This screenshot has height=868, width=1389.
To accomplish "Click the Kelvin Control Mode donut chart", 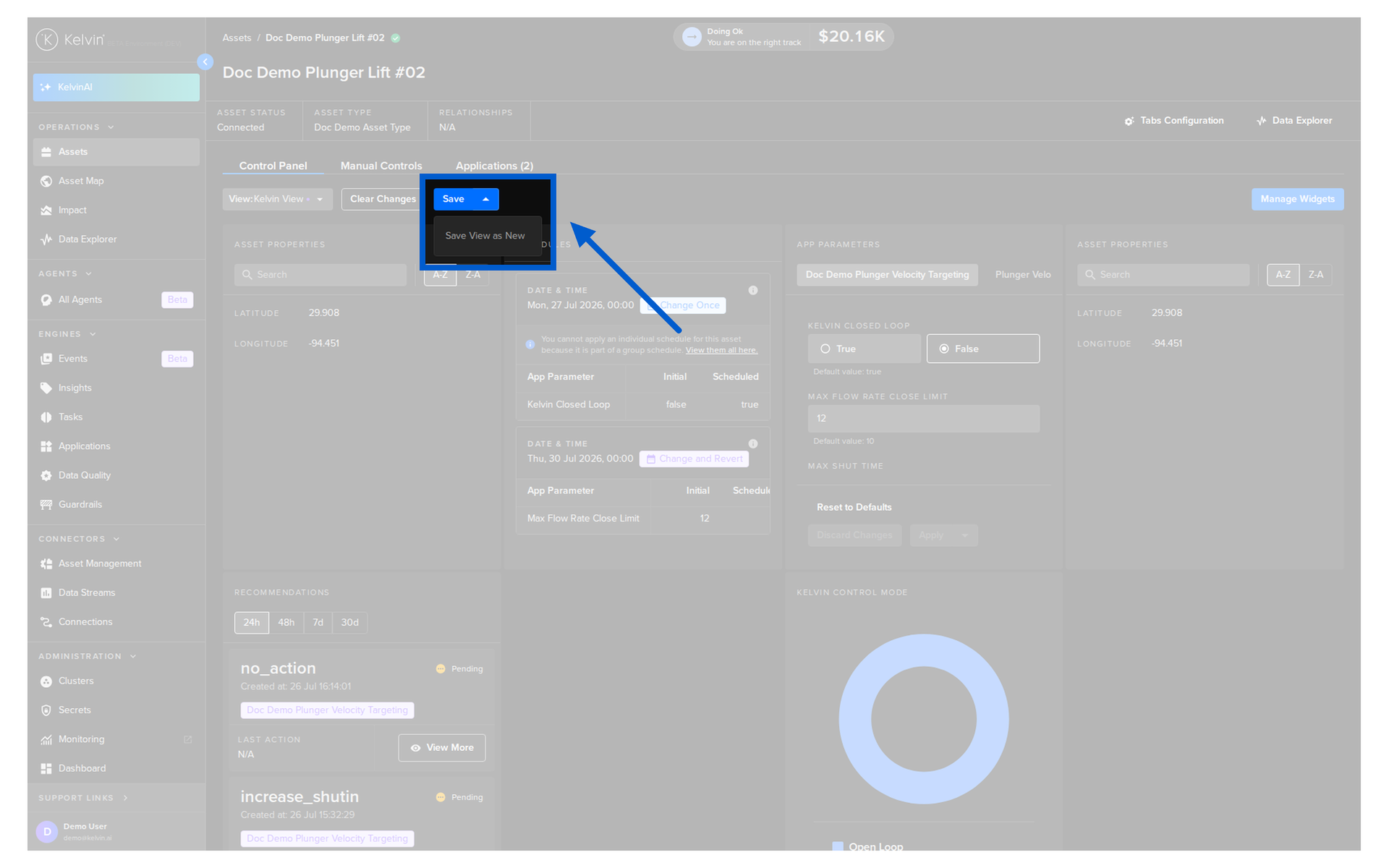I will coord(924,719).
